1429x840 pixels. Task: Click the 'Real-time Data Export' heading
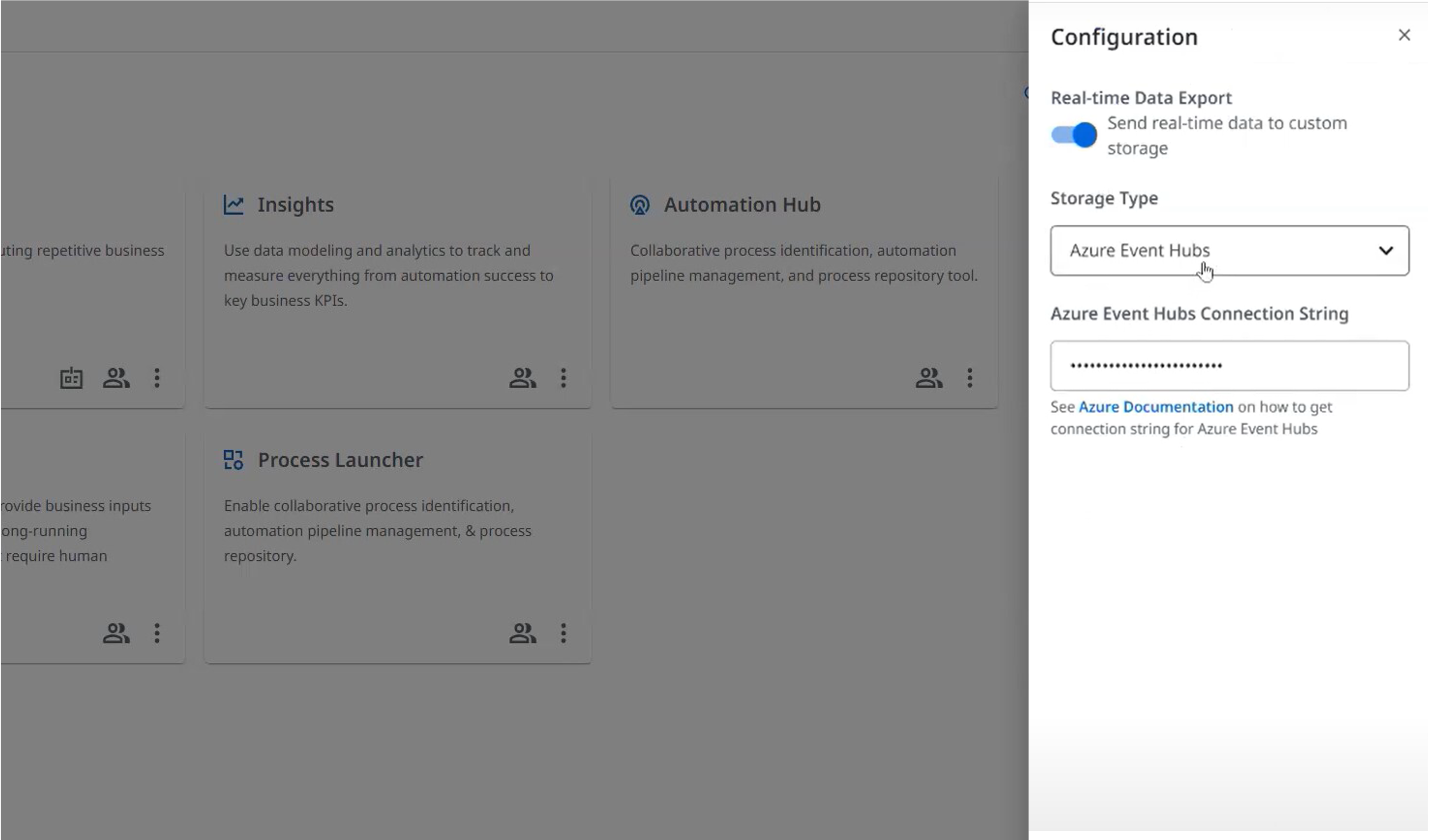tap(1141, 98)
